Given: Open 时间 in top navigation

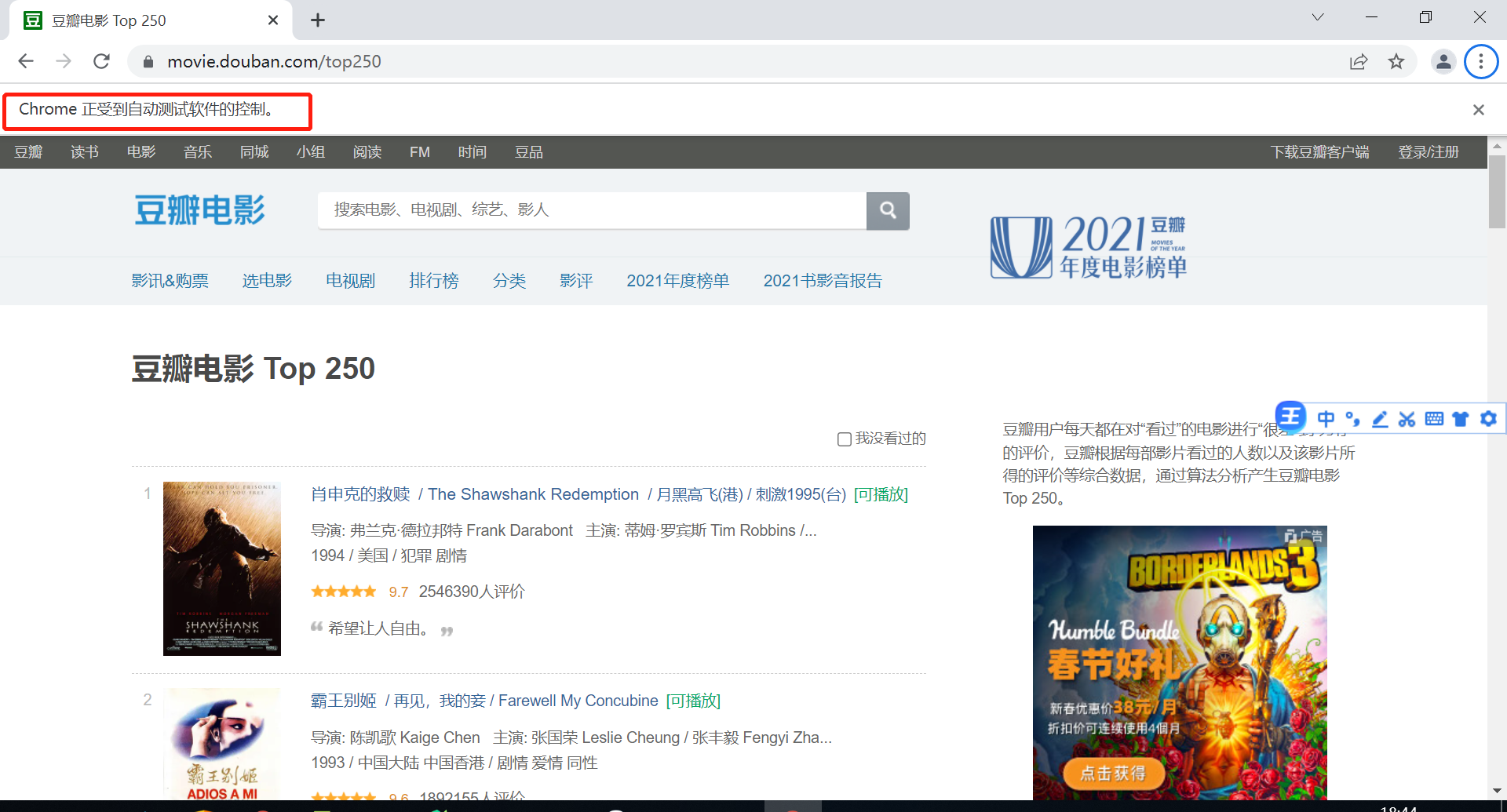Looking at the screenshot, I should [473, 152].
